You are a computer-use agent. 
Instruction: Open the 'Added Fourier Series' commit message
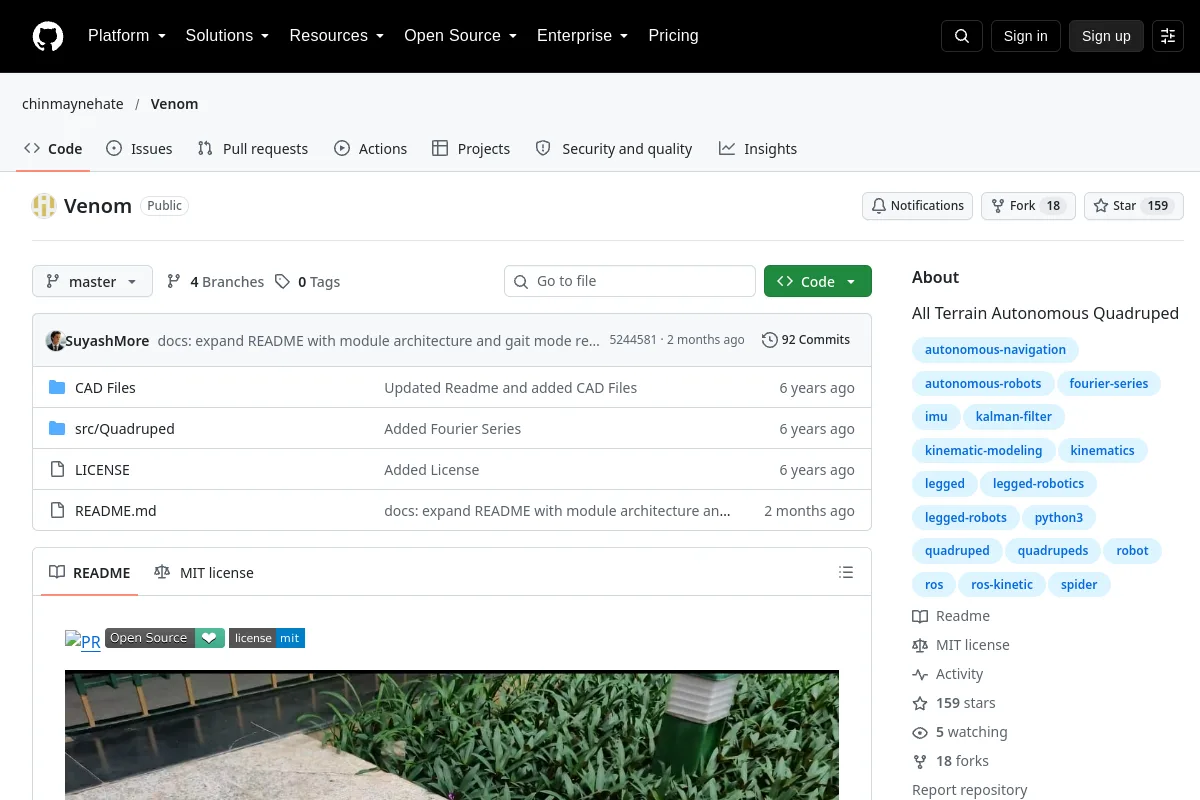point(453,429)
